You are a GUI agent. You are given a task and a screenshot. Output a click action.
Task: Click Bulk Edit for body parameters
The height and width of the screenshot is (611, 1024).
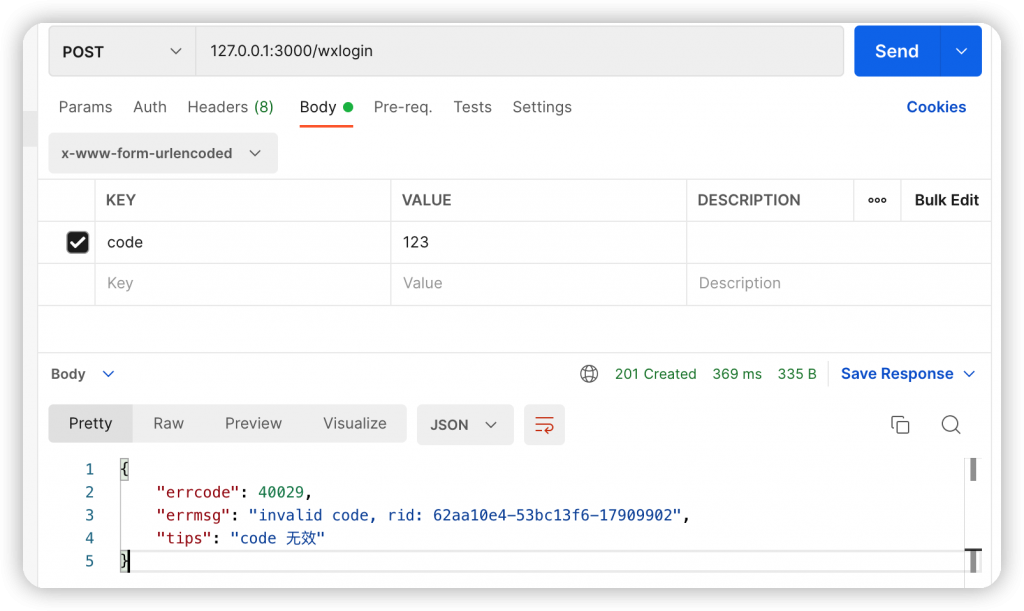click(x=946, y=200)
